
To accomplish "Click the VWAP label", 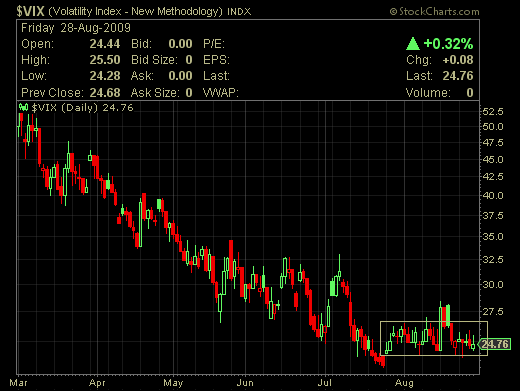I will click(x=221, y=92).
